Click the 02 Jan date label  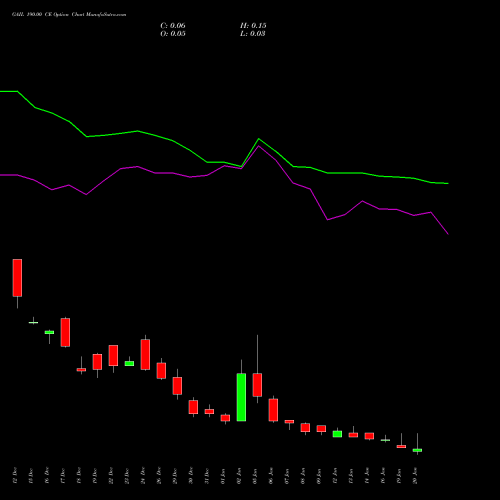coord(239,476)
